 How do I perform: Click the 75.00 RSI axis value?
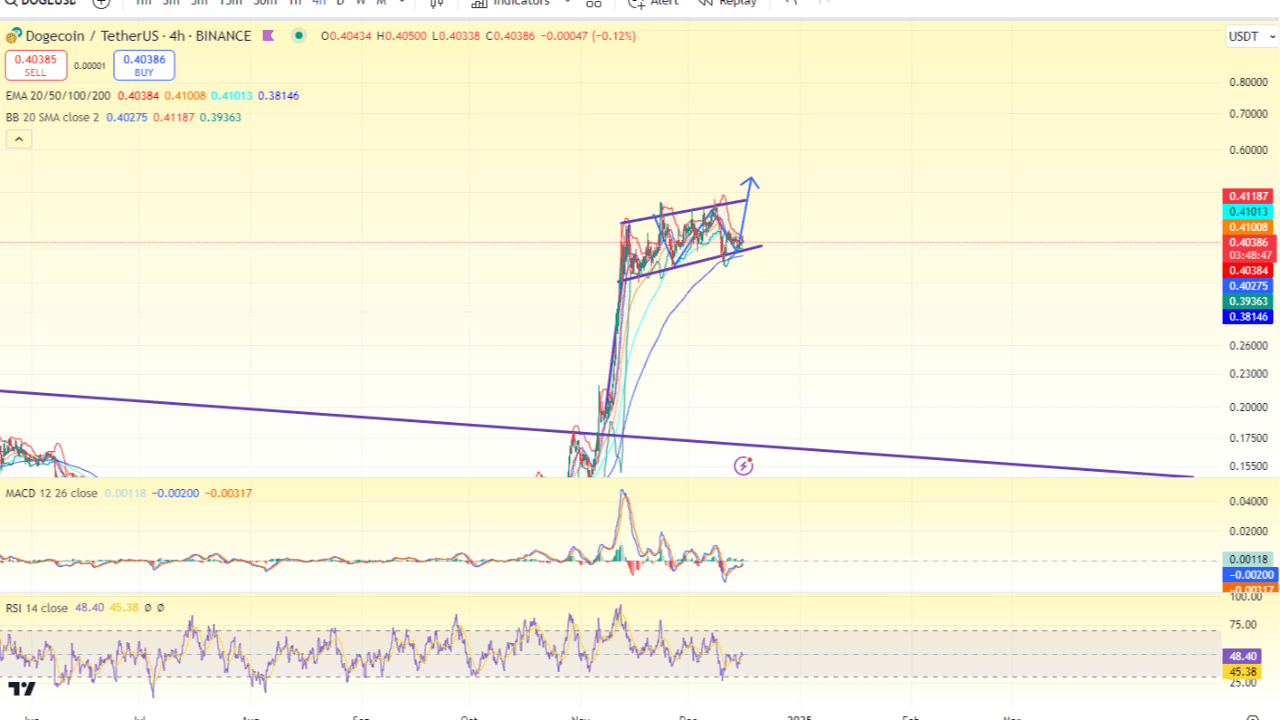[1243, 625]
